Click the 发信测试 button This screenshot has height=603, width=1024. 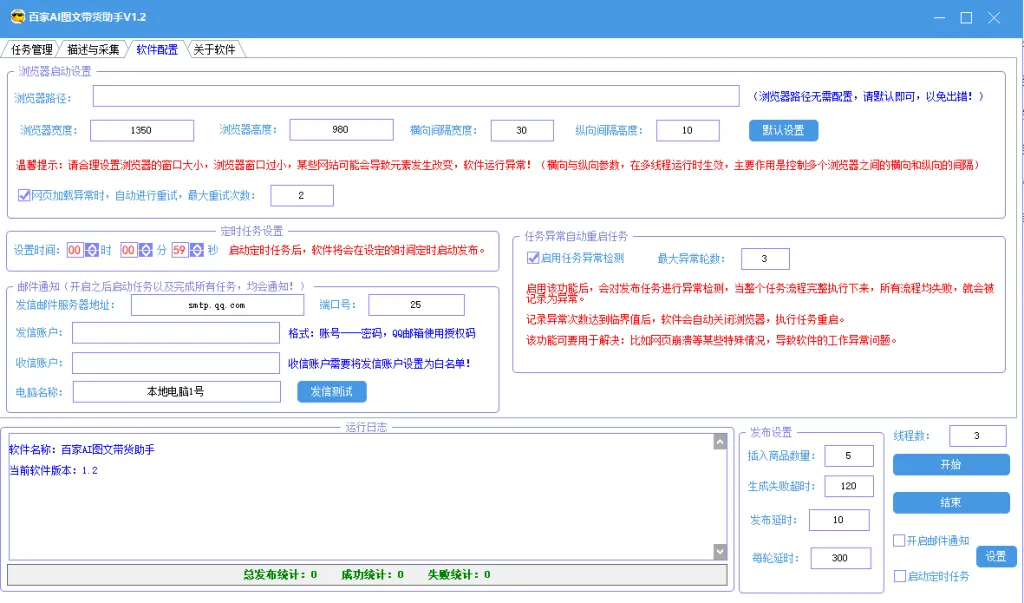(332, 391)
